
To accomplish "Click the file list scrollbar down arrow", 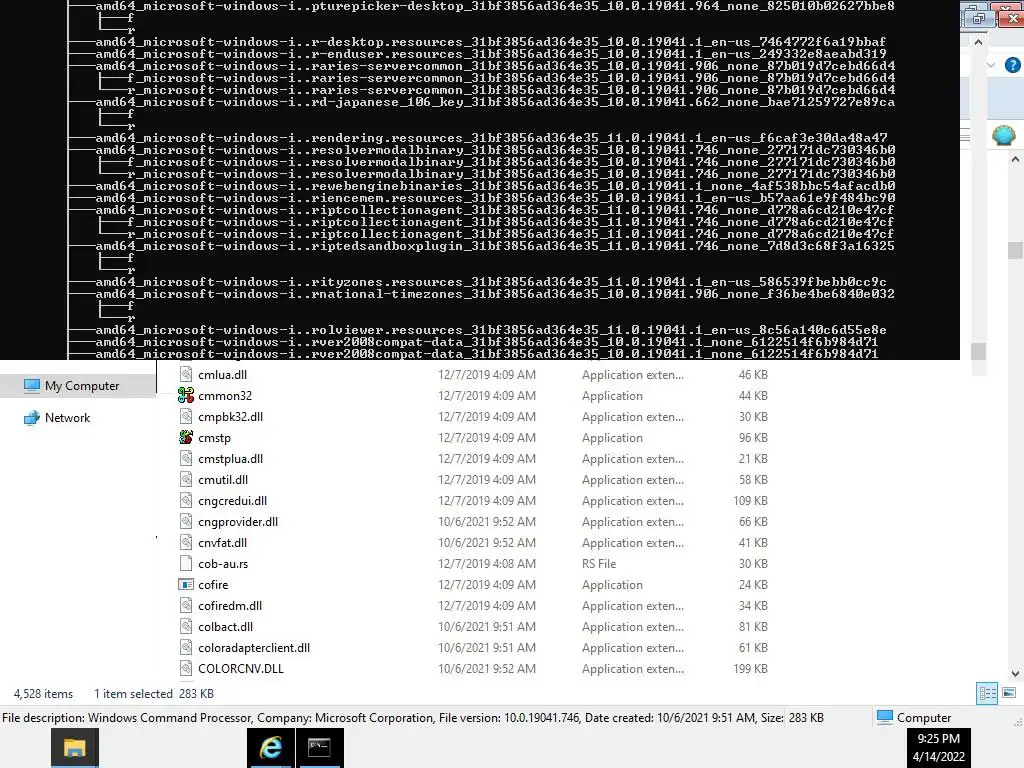I will point(1015,673).
